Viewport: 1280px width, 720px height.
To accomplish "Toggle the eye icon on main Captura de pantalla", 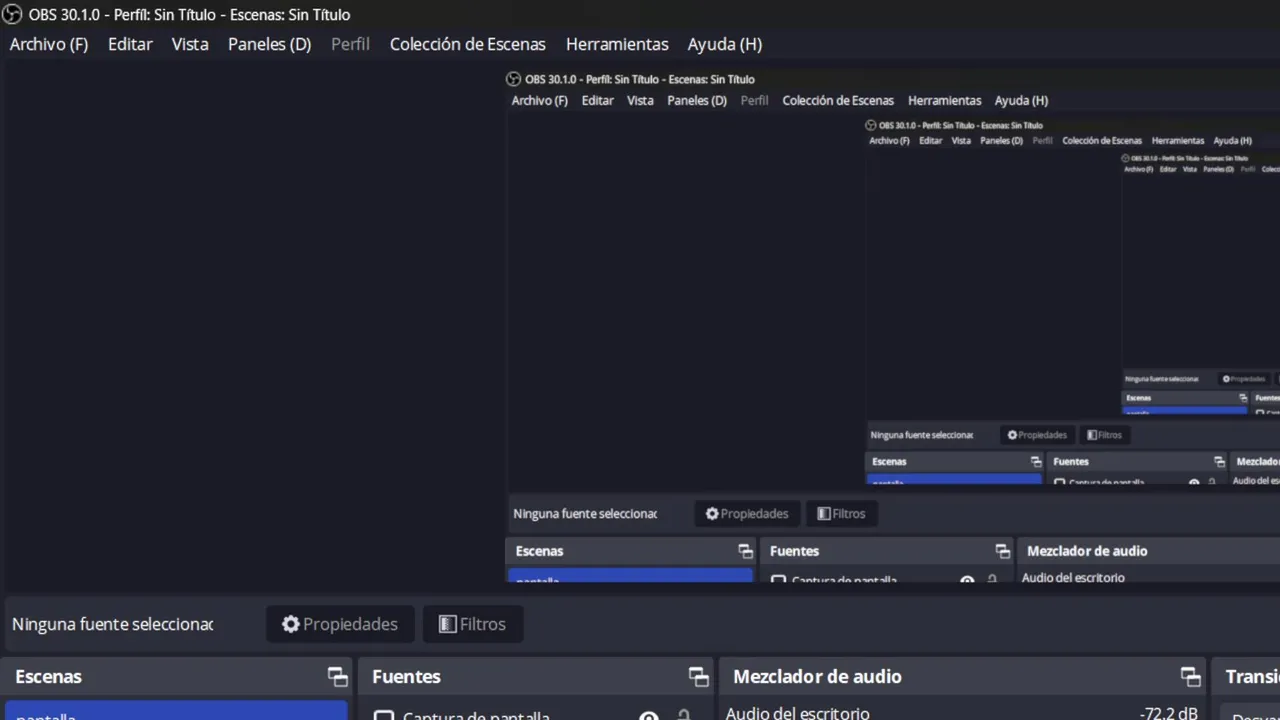I will (649, 716).
